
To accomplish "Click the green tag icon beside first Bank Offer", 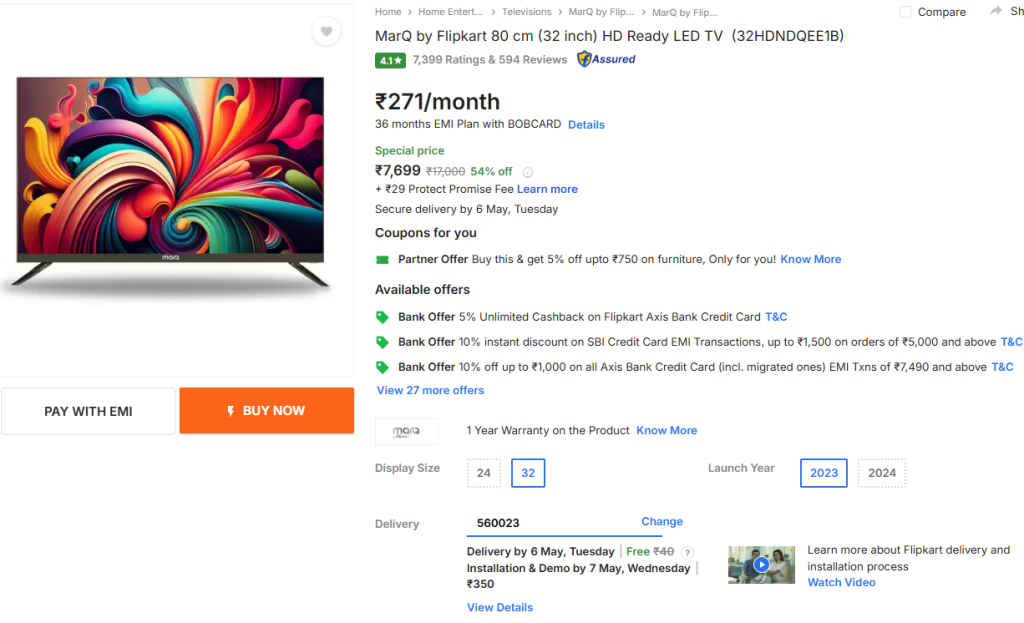I will tap(384, 316).
